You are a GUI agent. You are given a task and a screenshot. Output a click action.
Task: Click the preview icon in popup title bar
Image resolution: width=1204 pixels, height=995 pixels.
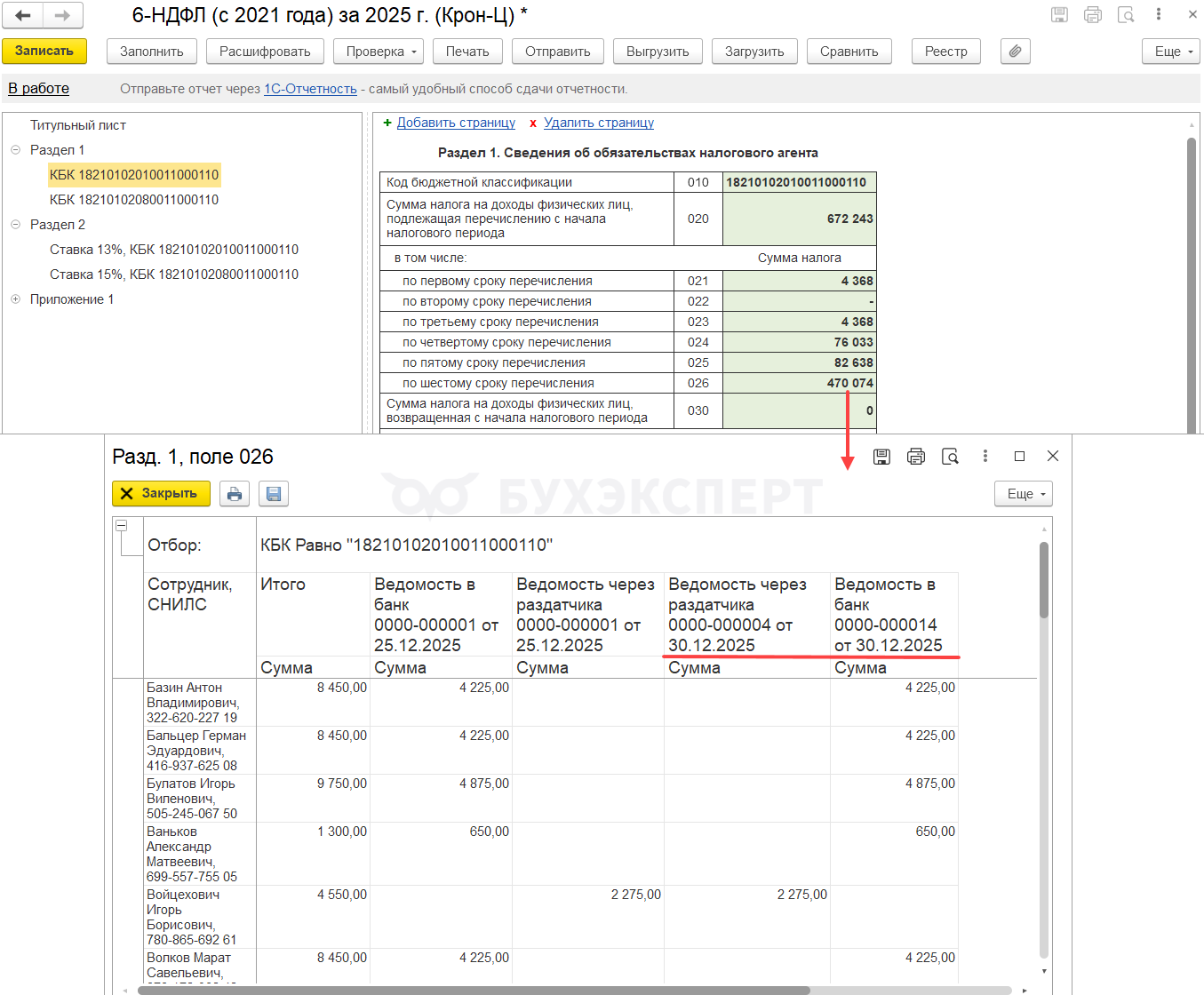tap(950, 457)
